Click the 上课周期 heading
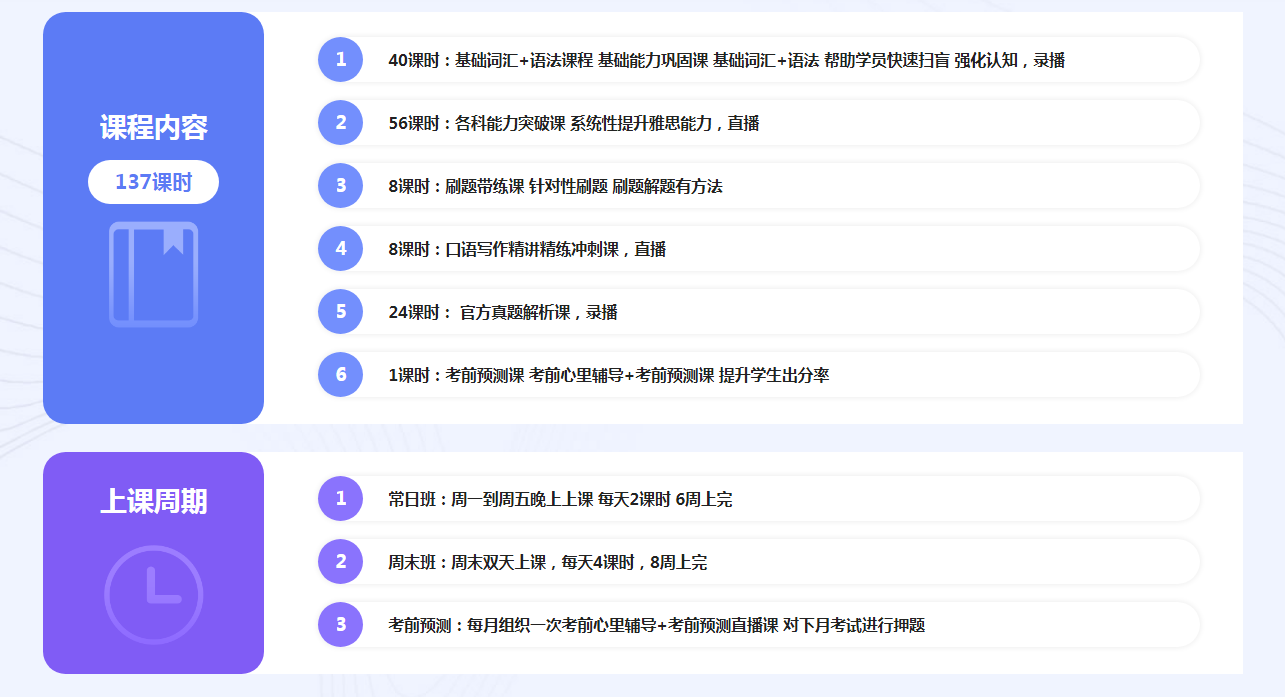The height and width of the screenshot is (697, 1285). click(153, 501)
